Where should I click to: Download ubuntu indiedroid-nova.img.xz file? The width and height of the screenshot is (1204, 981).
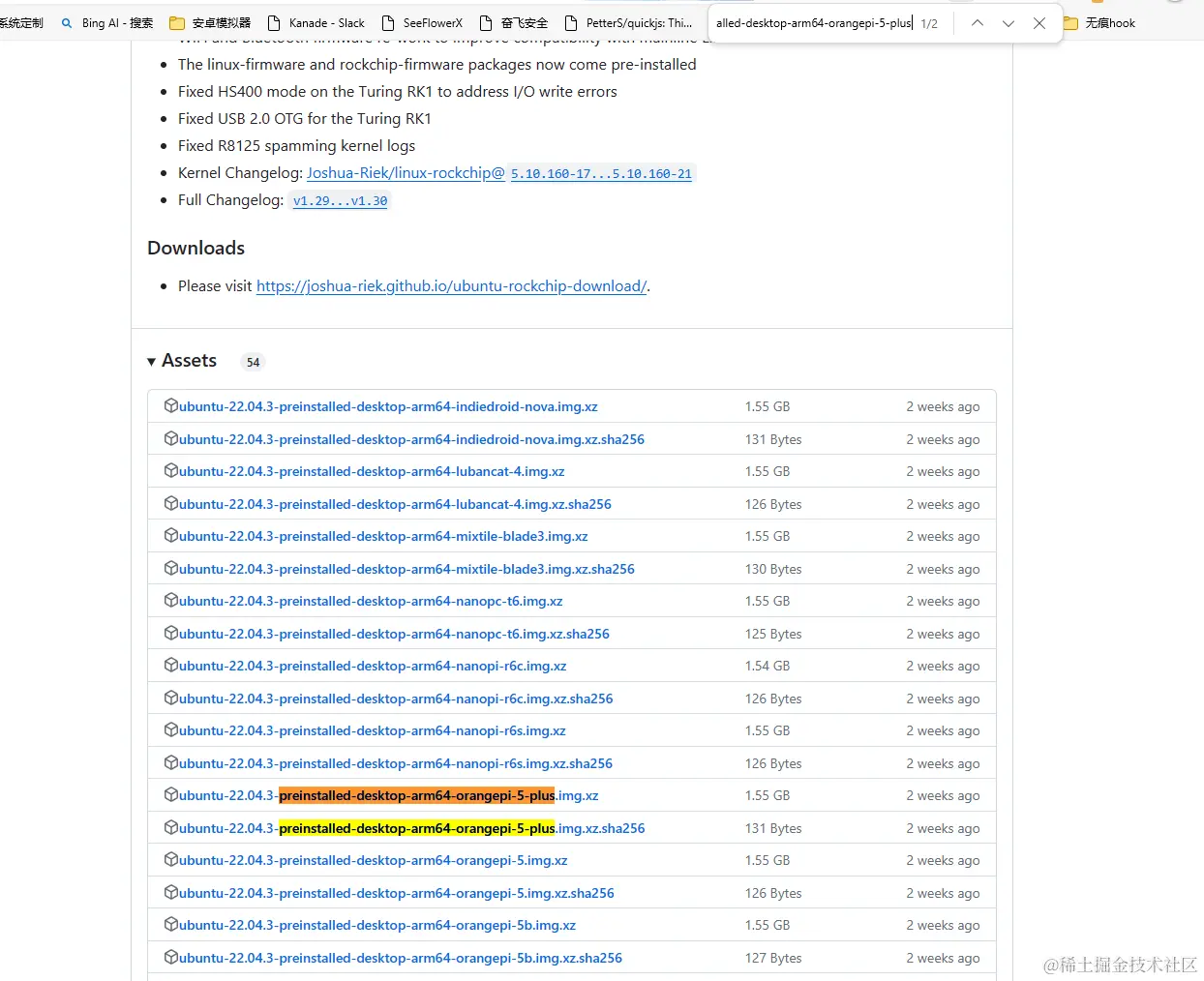[388, 406]
